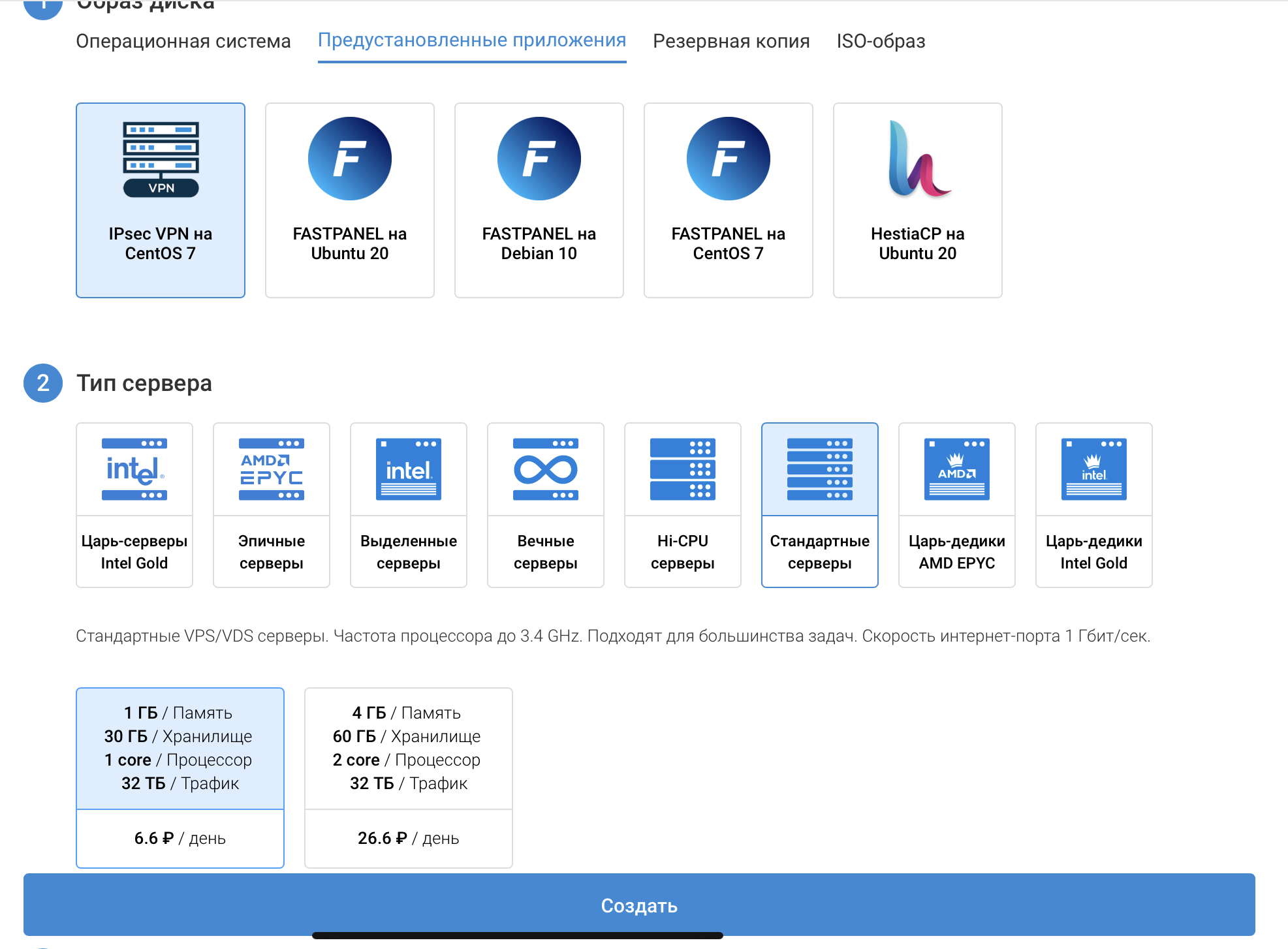This screenshot has height=949, width=1288.
Task: Switch to Операционная система tab
Action: click(x=183, y=41)
